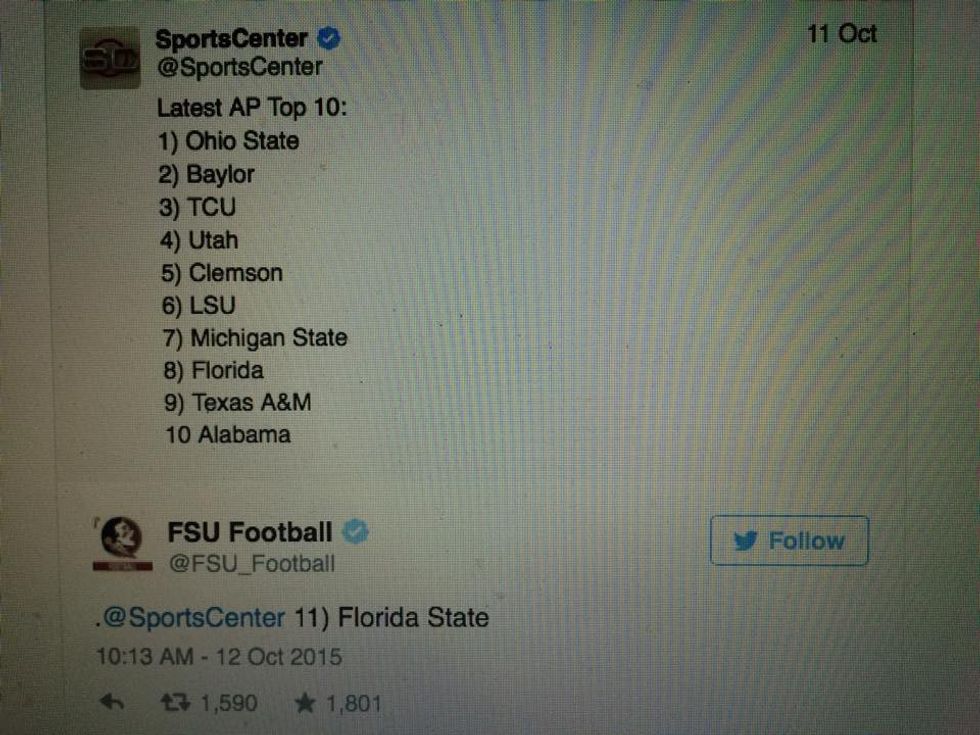
Task: Click SportsCenter's verified badge
Action: (328, 40)
